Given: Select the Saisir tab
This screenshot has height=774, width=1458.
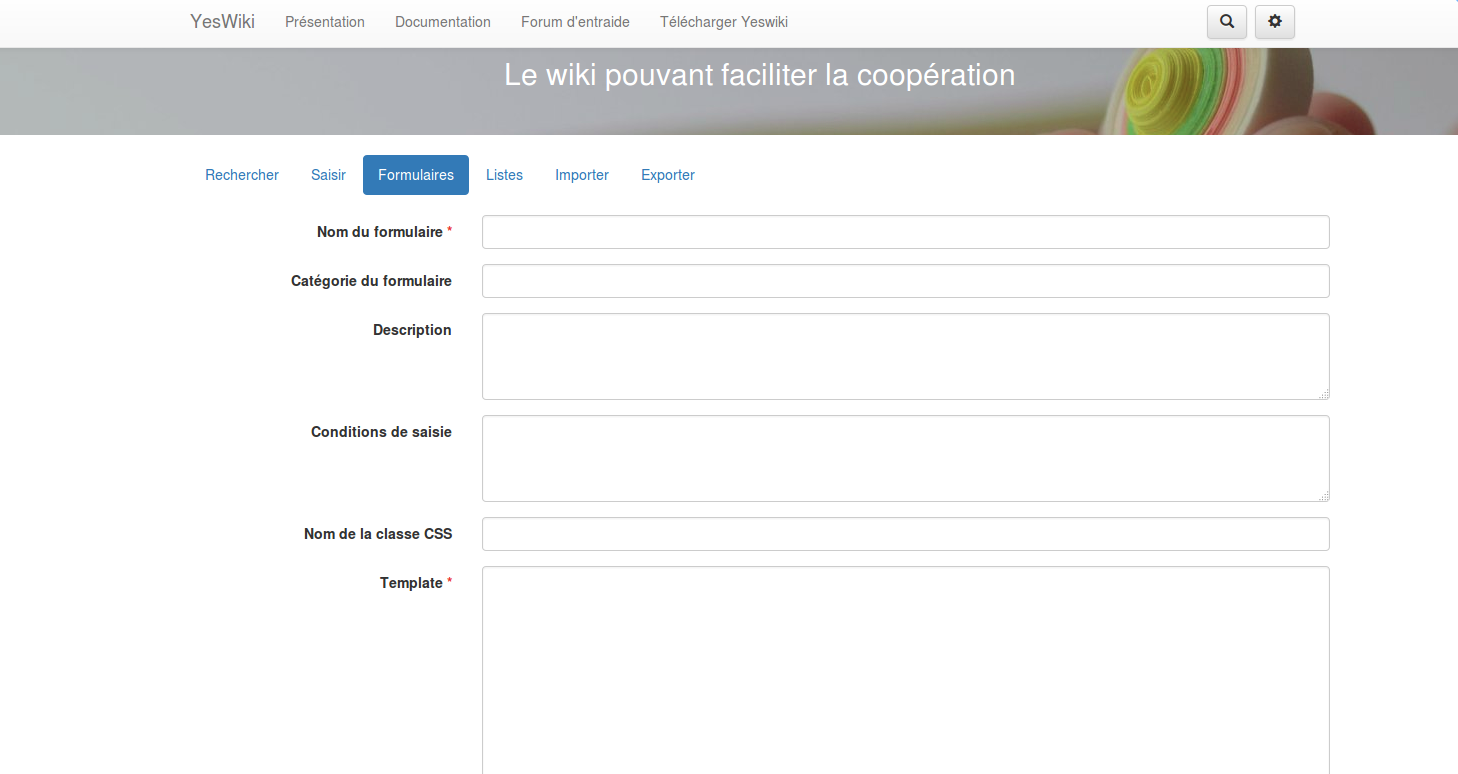Looking at the screenshot, I should [328, 175].
